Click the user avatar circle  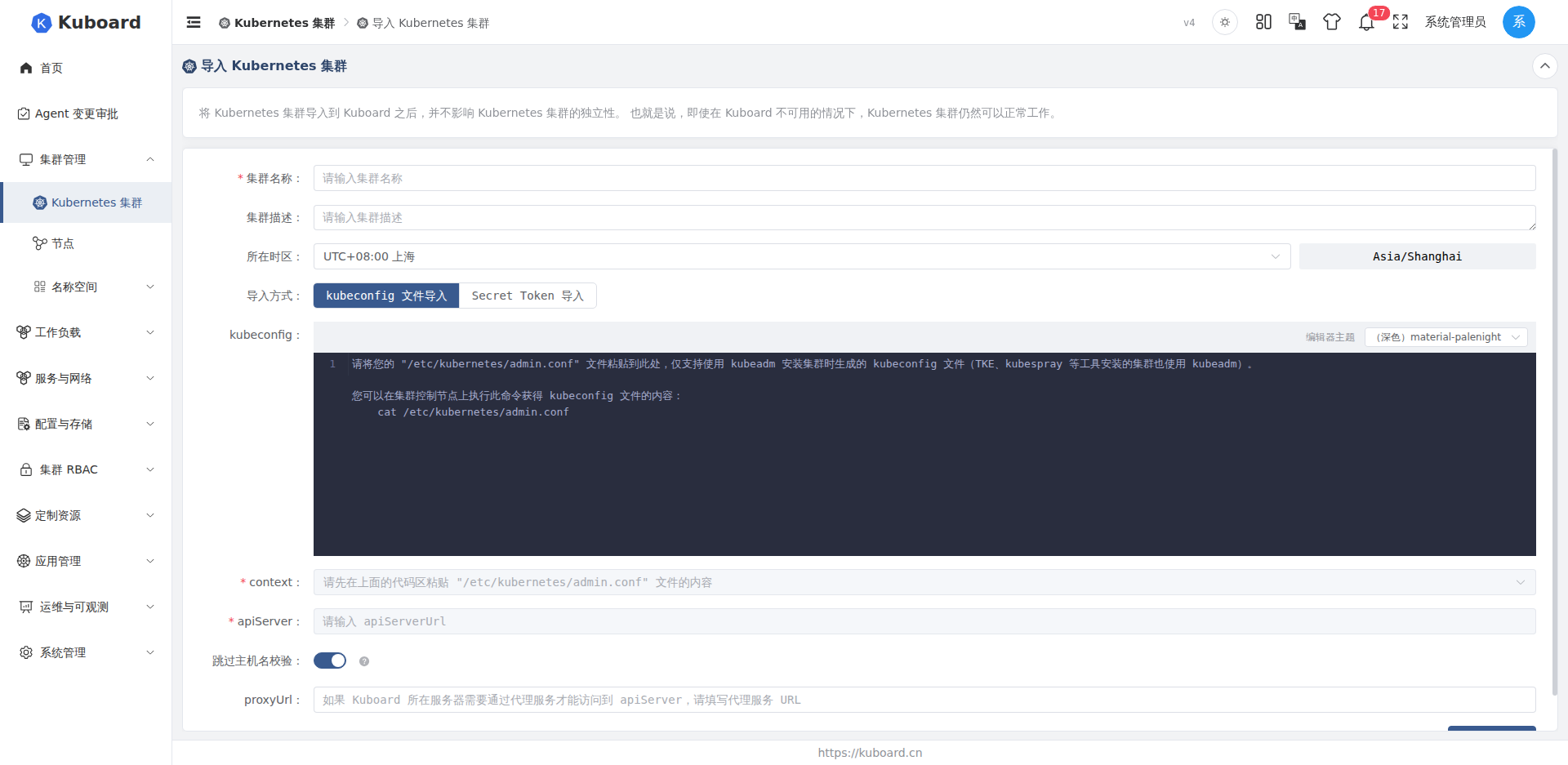point(1519,22)
